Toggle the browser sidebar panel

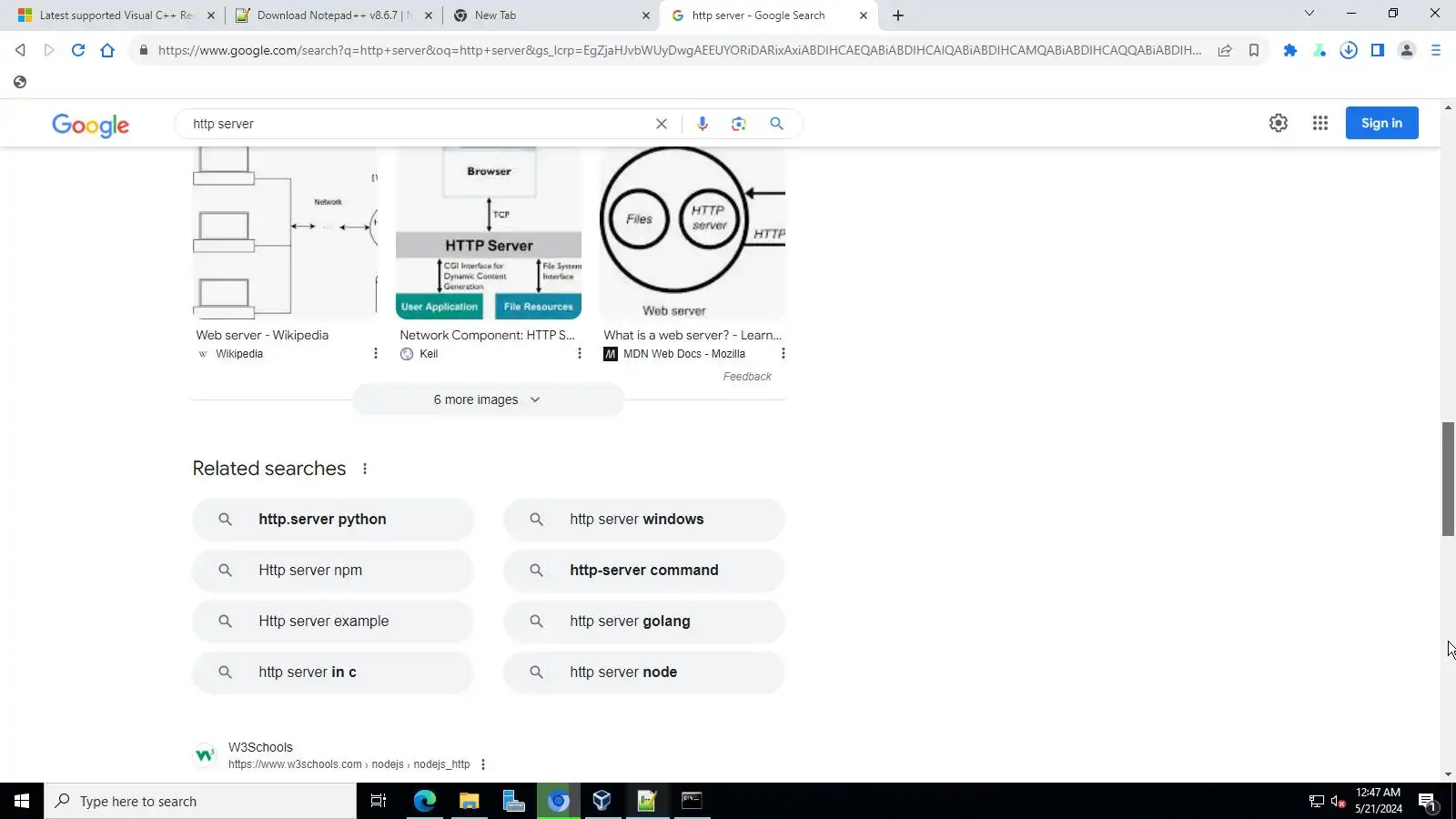click(1378, 50)
